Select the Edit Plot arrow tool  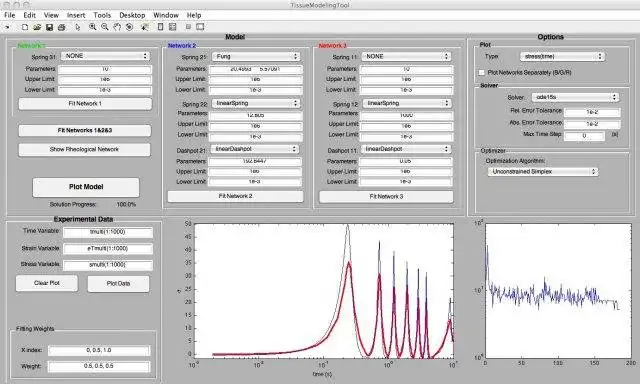click(78, 27)
